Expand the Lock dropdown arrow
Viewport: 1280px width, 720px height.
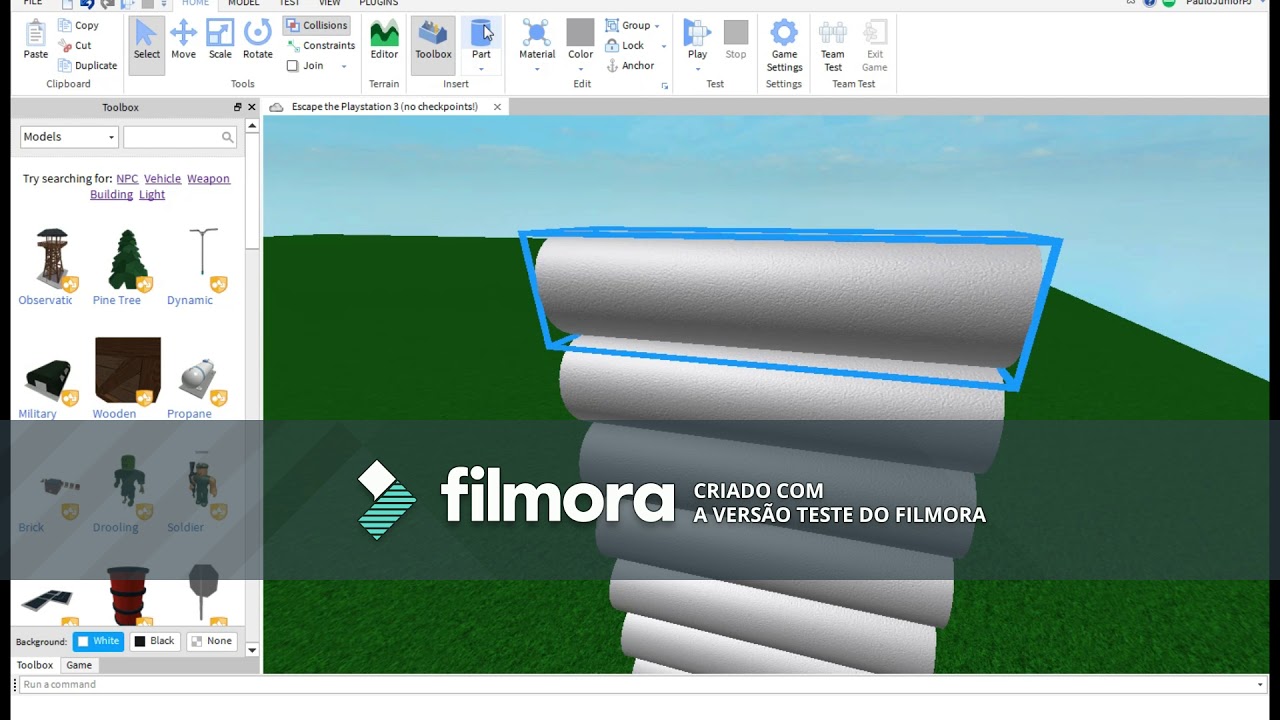click(x=663, y=46)
